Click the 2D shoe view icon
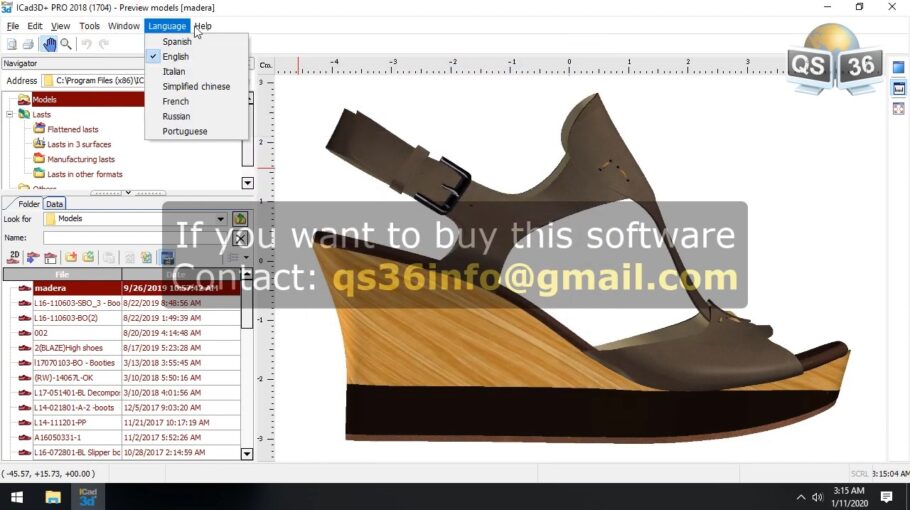The width and height of the screenshot is (910, 510). pyautogui.click(x=13, y=257)
